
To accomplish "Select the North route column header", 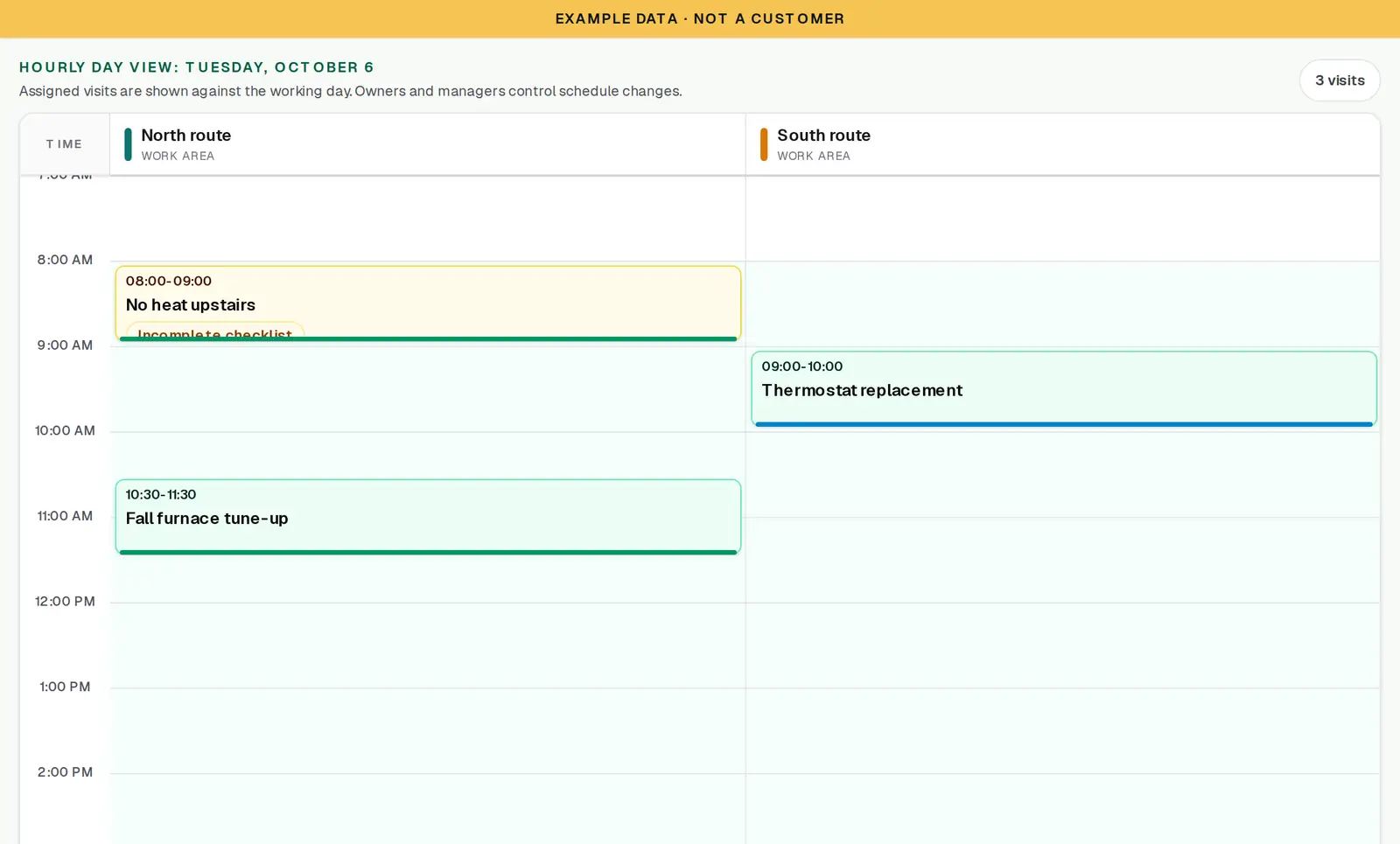I will (x=428, y=144).
